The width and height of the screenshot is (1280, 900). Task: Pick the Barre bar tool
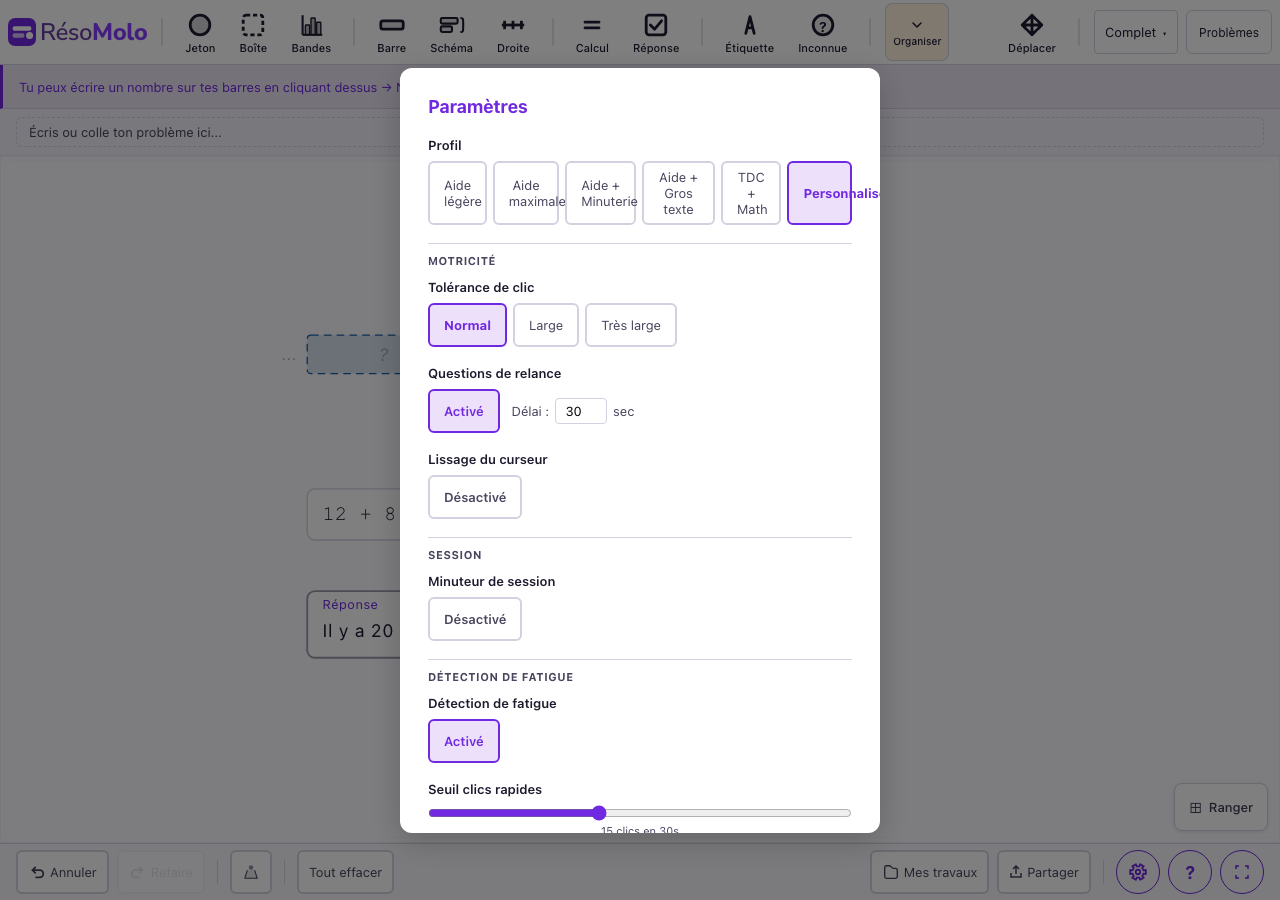point(392,33)
